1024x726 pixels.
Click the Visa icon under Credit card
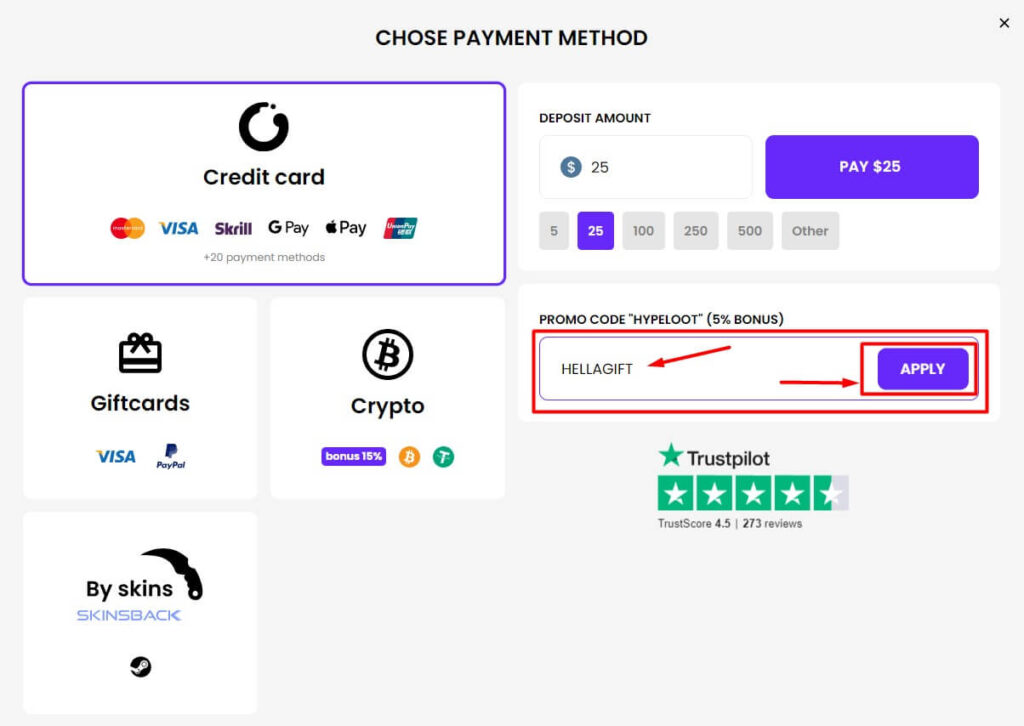coord(177,228)
